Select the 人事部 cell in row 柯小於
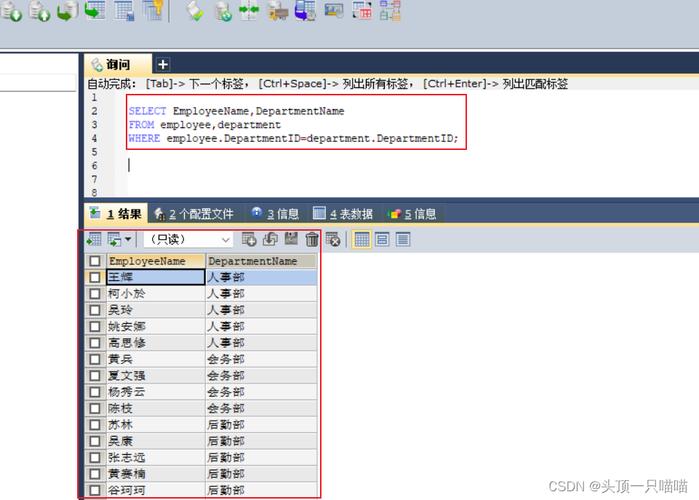The width and height of the screenshot is (699, 500). point(261,294)
